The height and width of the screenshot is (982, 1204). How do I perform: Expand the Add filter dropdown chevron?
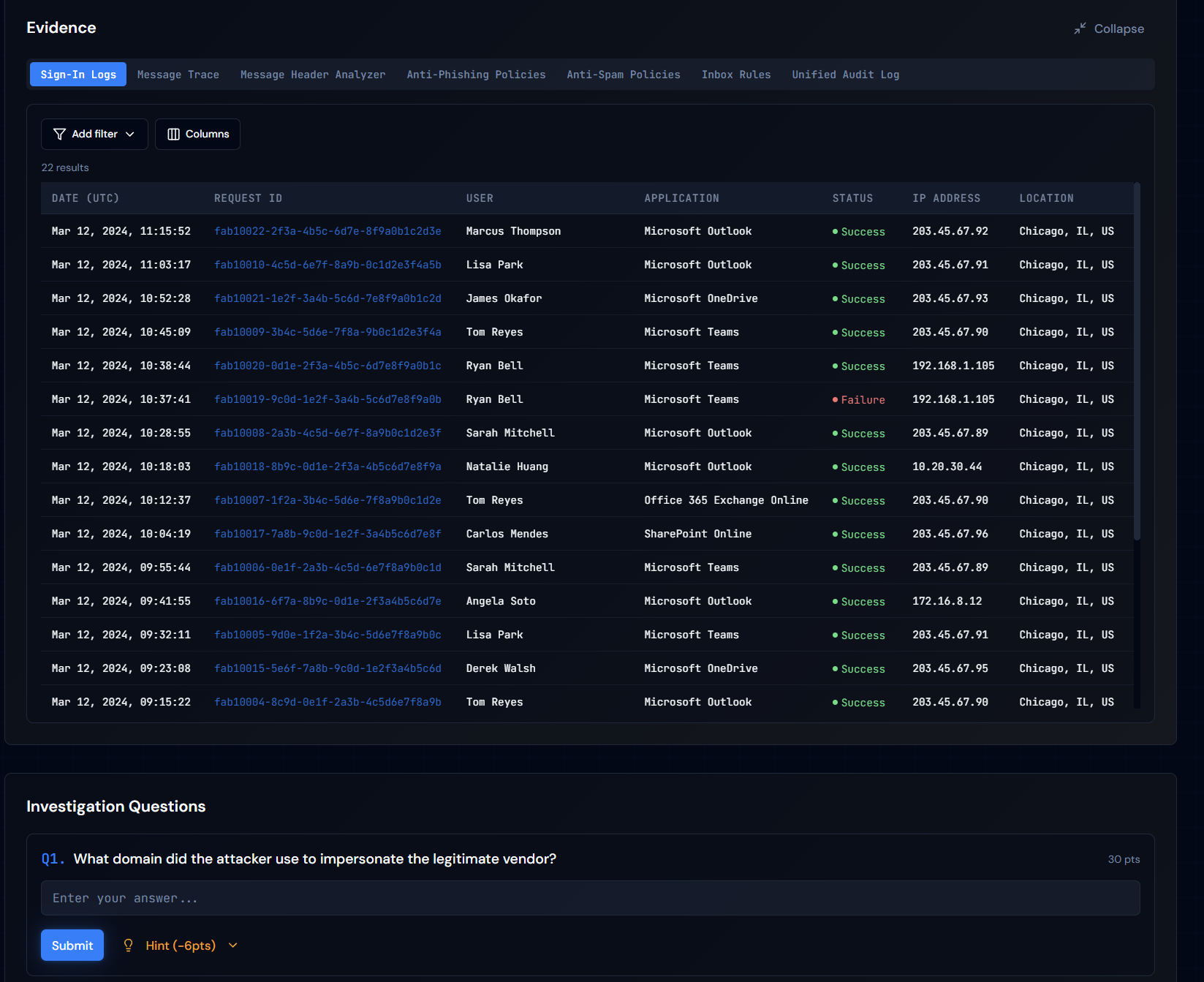tap(130, 134)
